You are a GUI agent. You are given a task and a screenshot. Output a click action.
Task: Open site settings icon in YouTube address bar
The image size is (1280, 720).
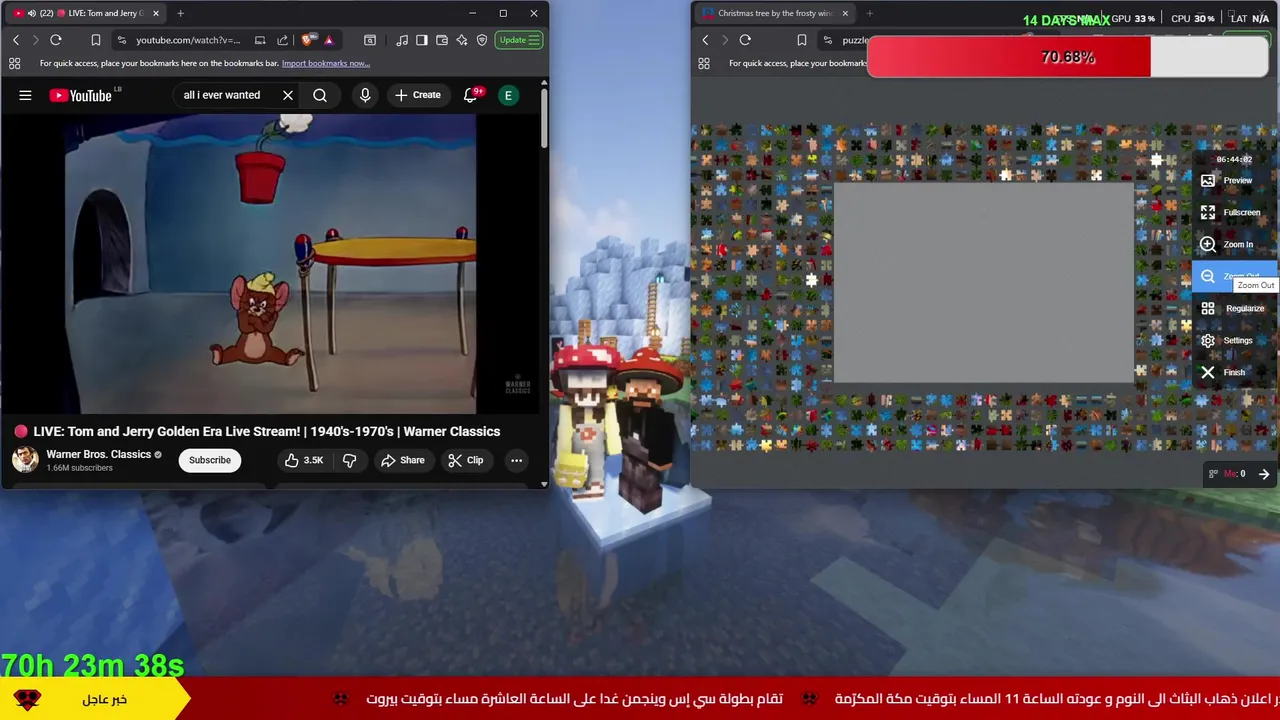coord(122,40)
